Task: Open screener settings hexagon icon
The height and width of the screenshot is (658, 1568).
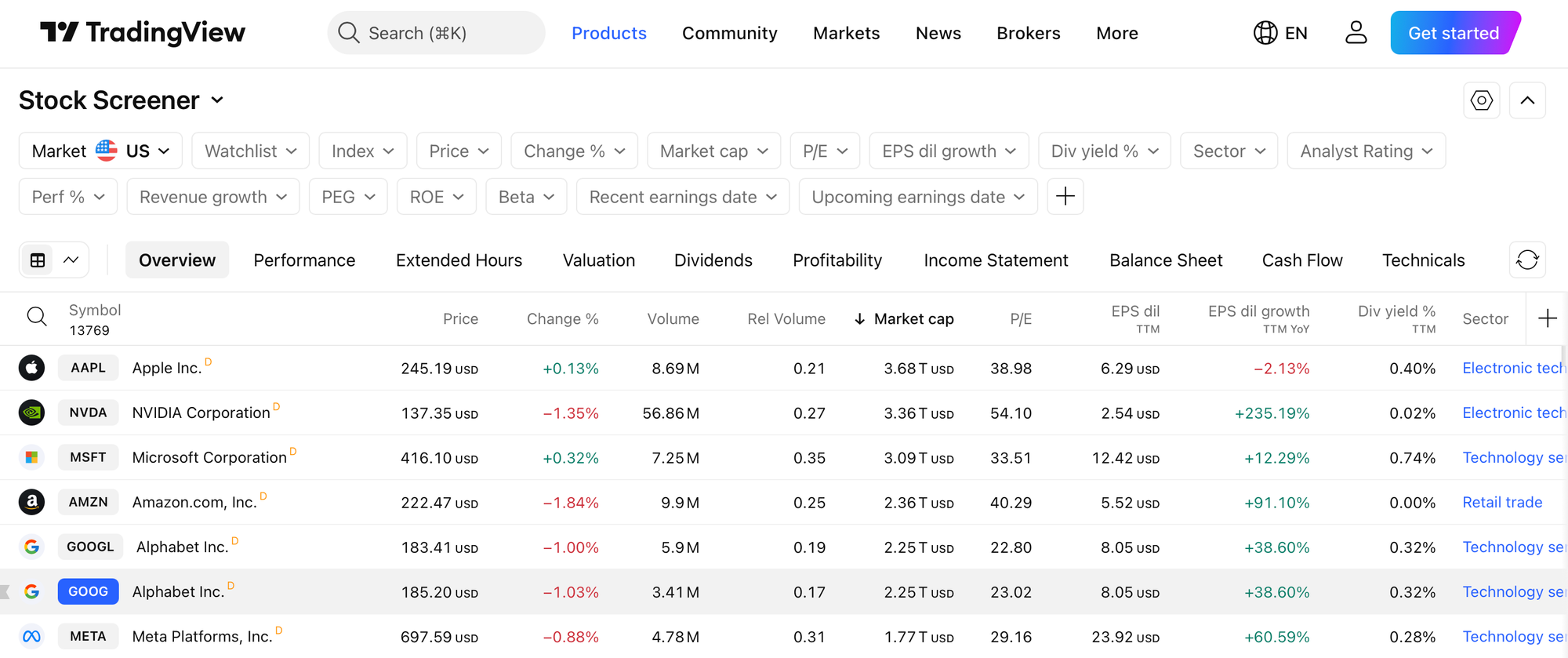Action: tap(1481, 100)
